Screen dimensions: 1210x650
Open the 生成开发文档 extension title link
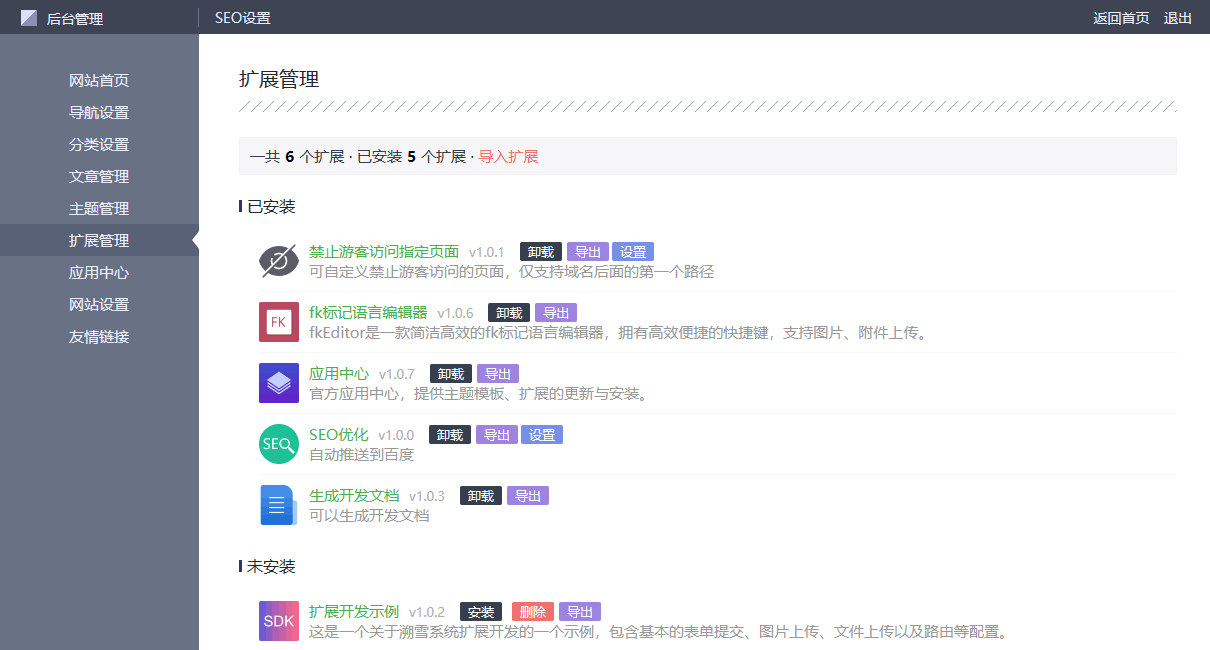click(354, 496)
